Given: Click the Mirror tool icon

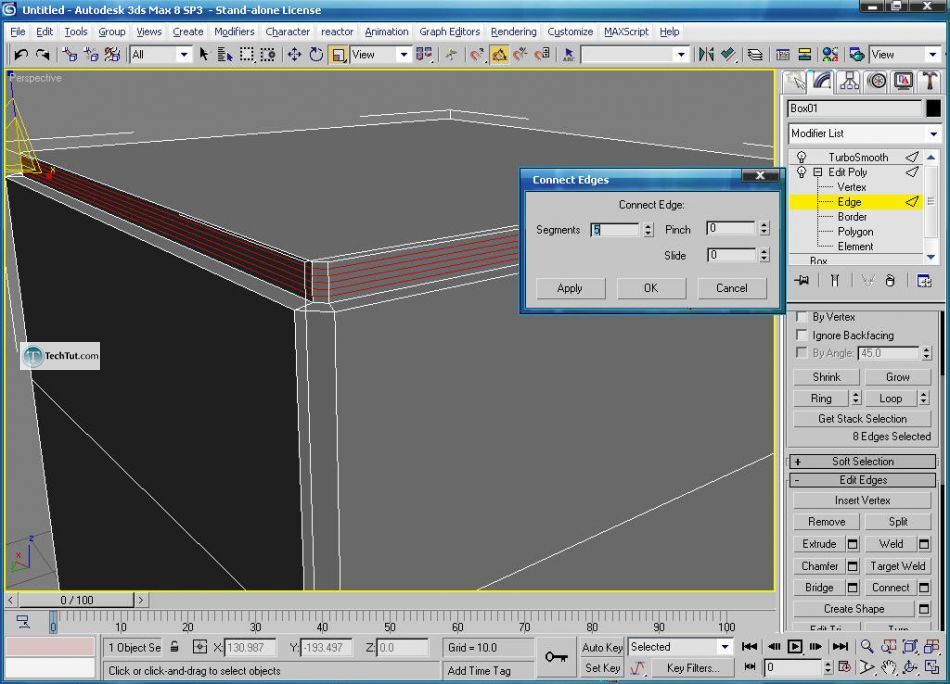Looking at the screenshot, I should [706, 55].
